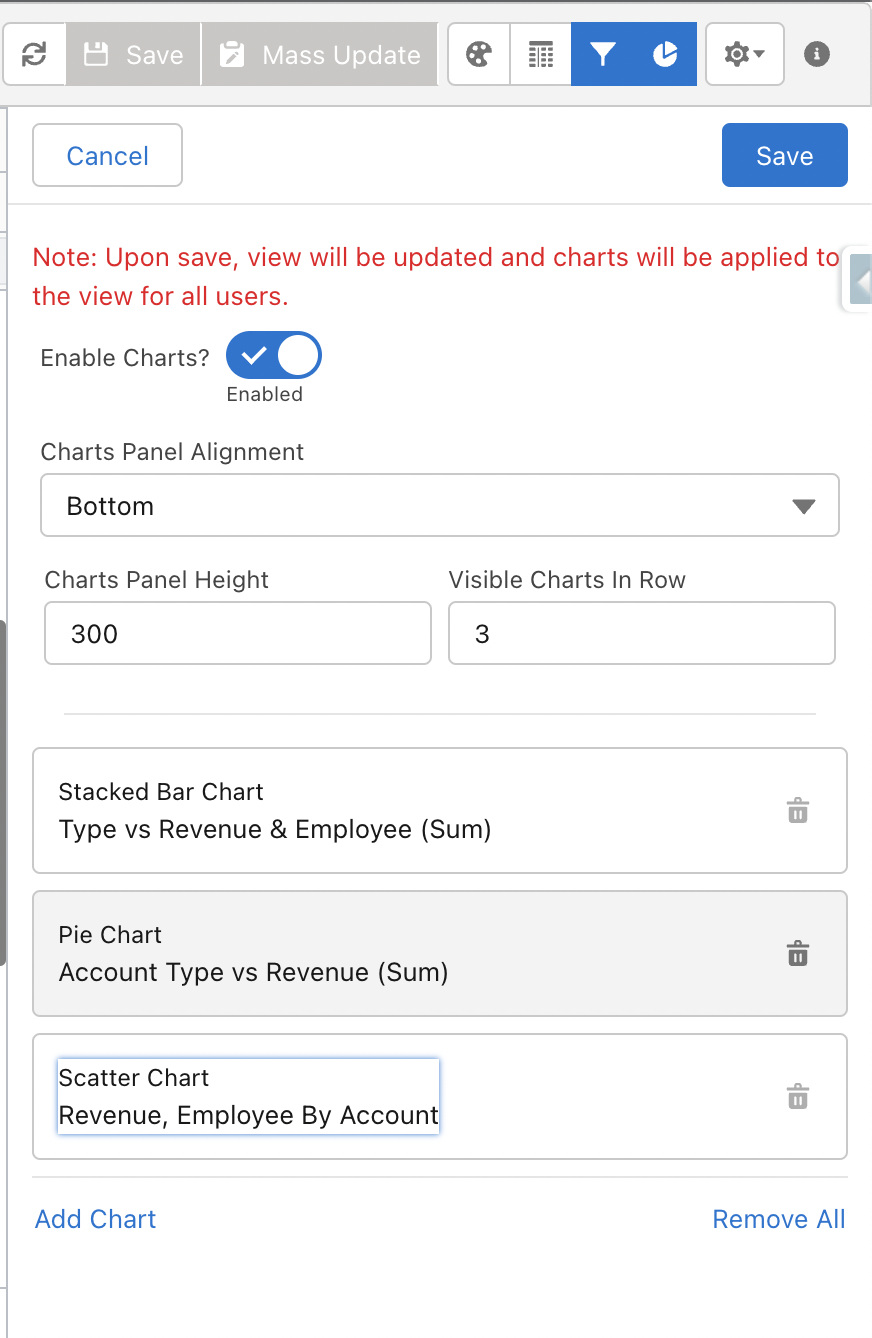Click the gray Save toolbar button

[x=134, y=54]
